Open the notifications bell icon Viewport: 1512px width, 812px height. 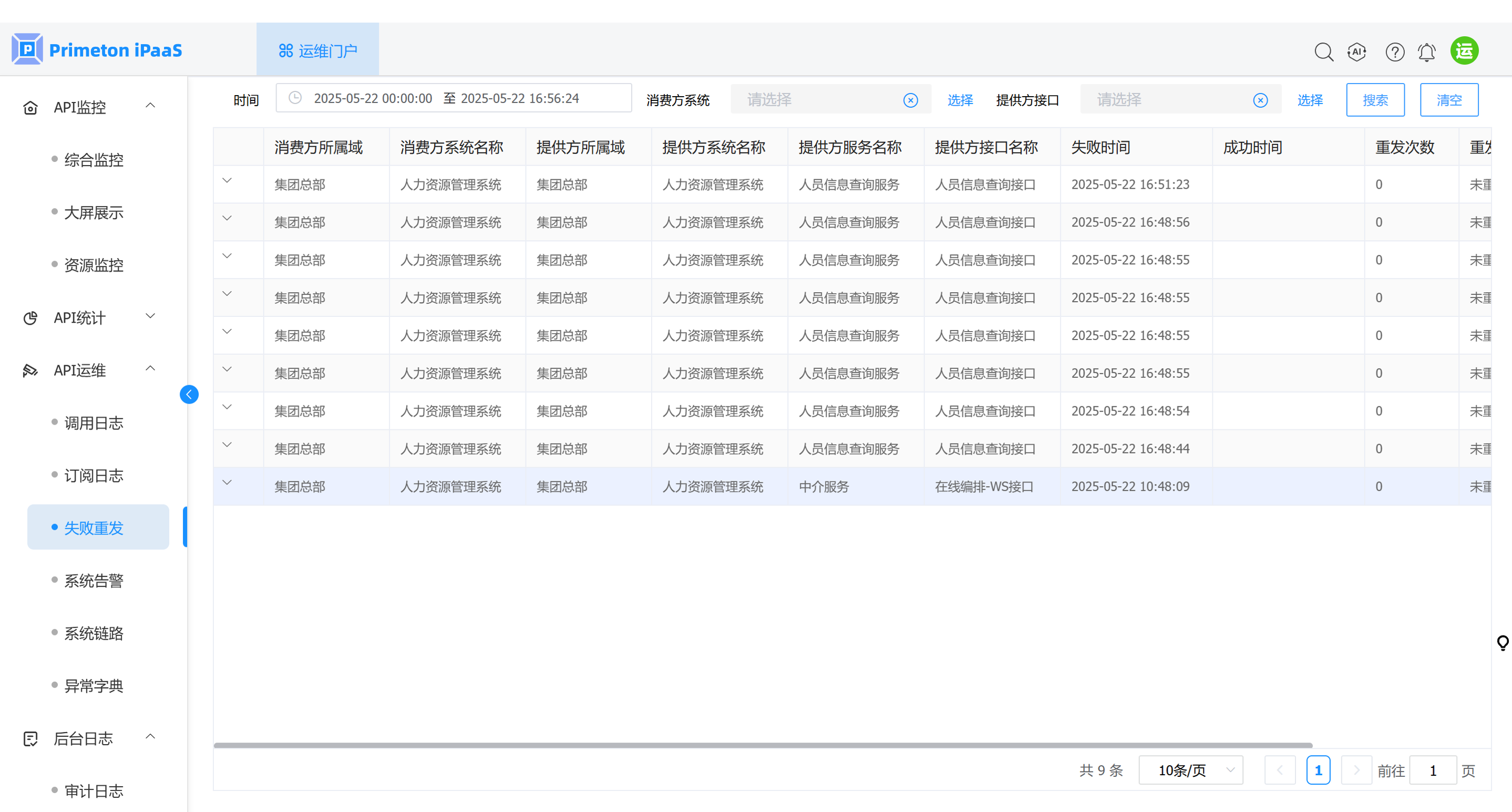coord(1426,52)
